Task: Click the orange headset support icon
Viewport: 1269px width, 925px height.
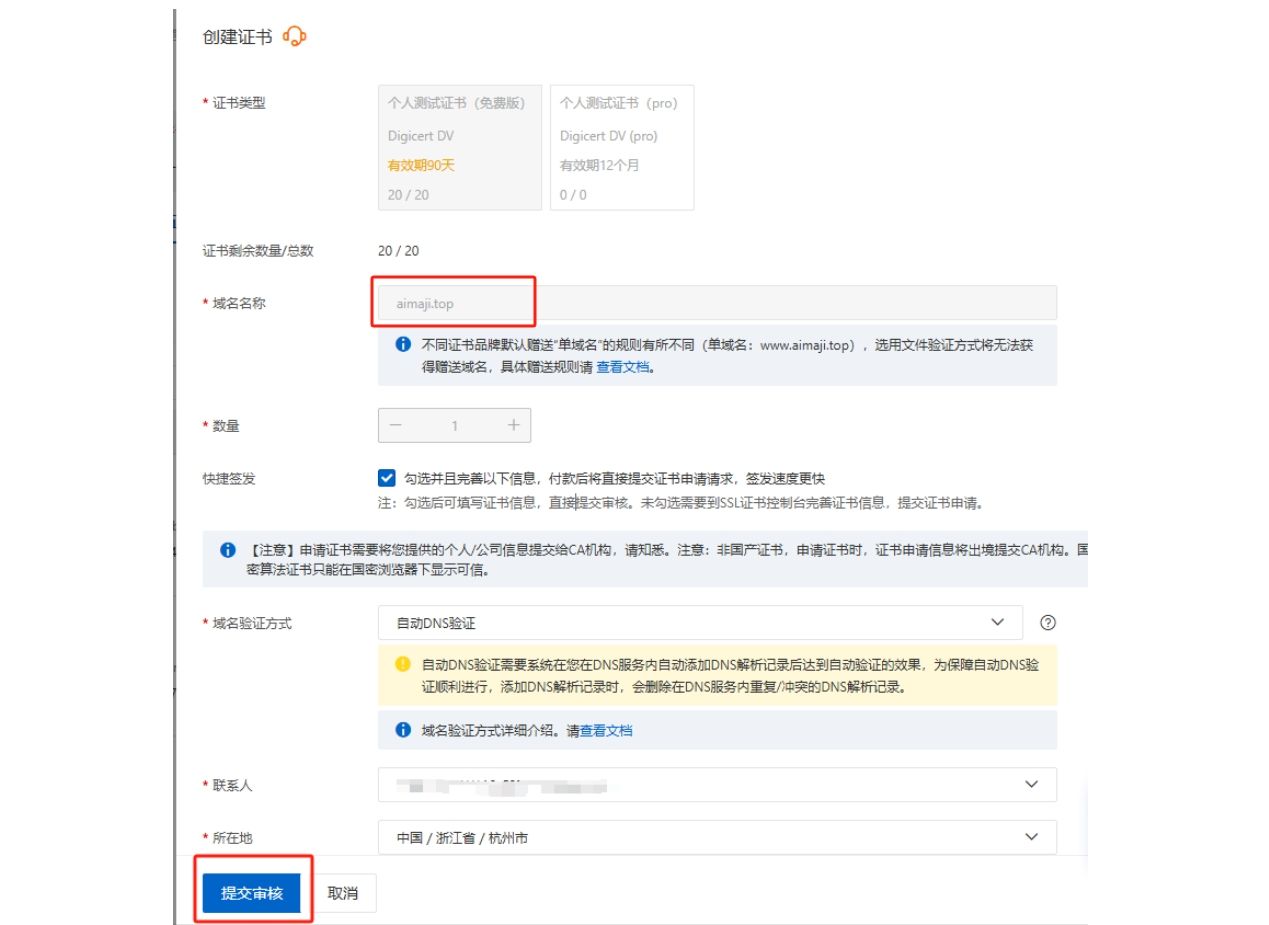Action: point(294,37)
